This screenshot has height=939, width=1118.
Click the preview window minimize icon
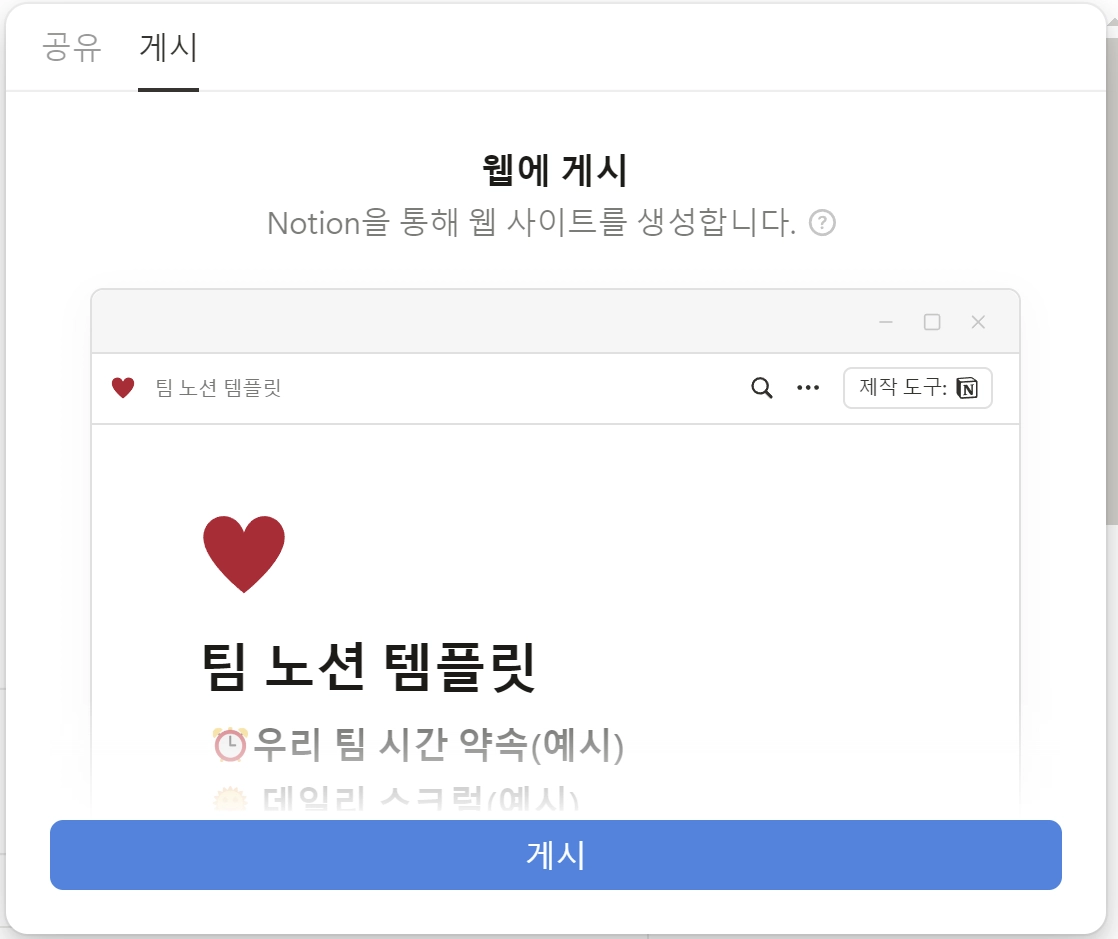[x=886, y=322]
